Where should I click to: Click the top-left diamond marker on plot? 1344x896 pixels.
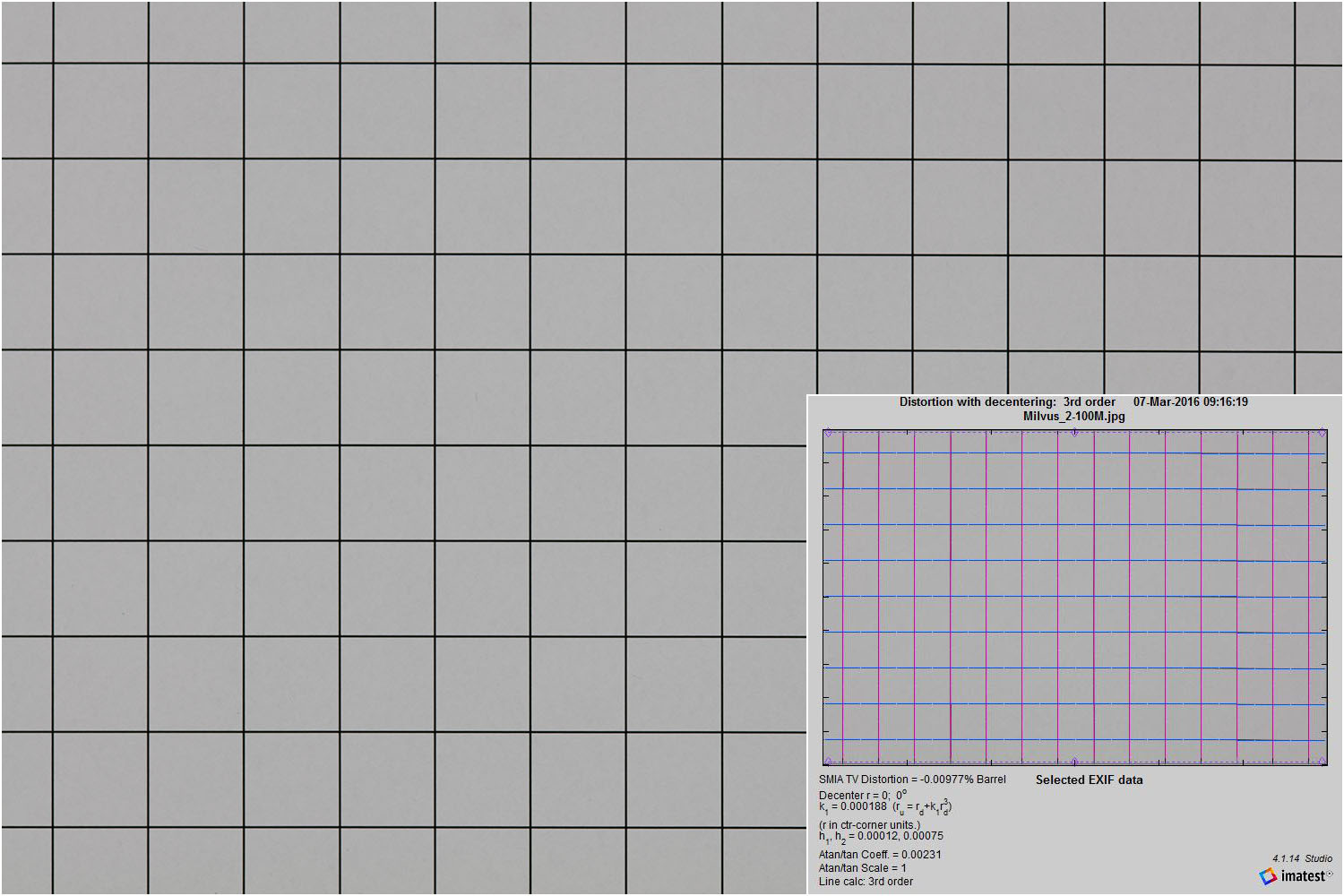click(828, 433)
